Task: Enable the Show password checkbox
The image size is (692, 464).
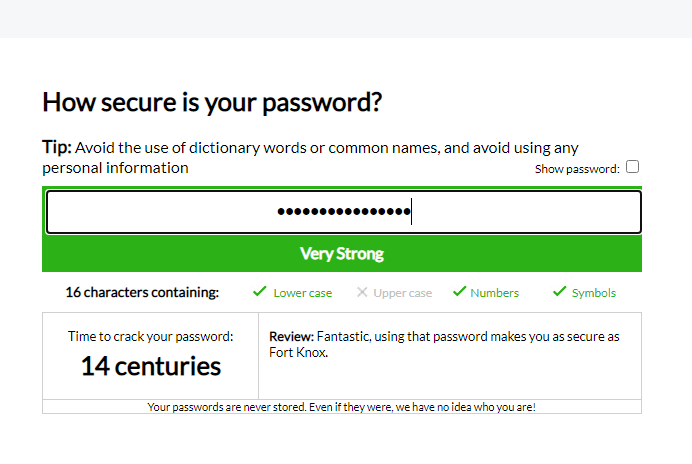Action: (633, 168)
